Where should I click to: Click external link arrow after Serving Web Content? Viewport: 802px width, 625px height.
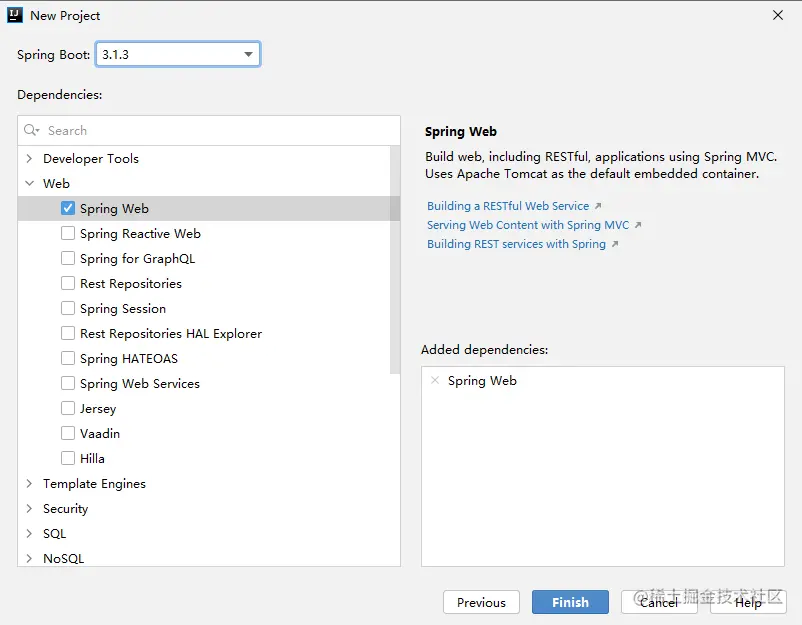click(x=638, y=226)
